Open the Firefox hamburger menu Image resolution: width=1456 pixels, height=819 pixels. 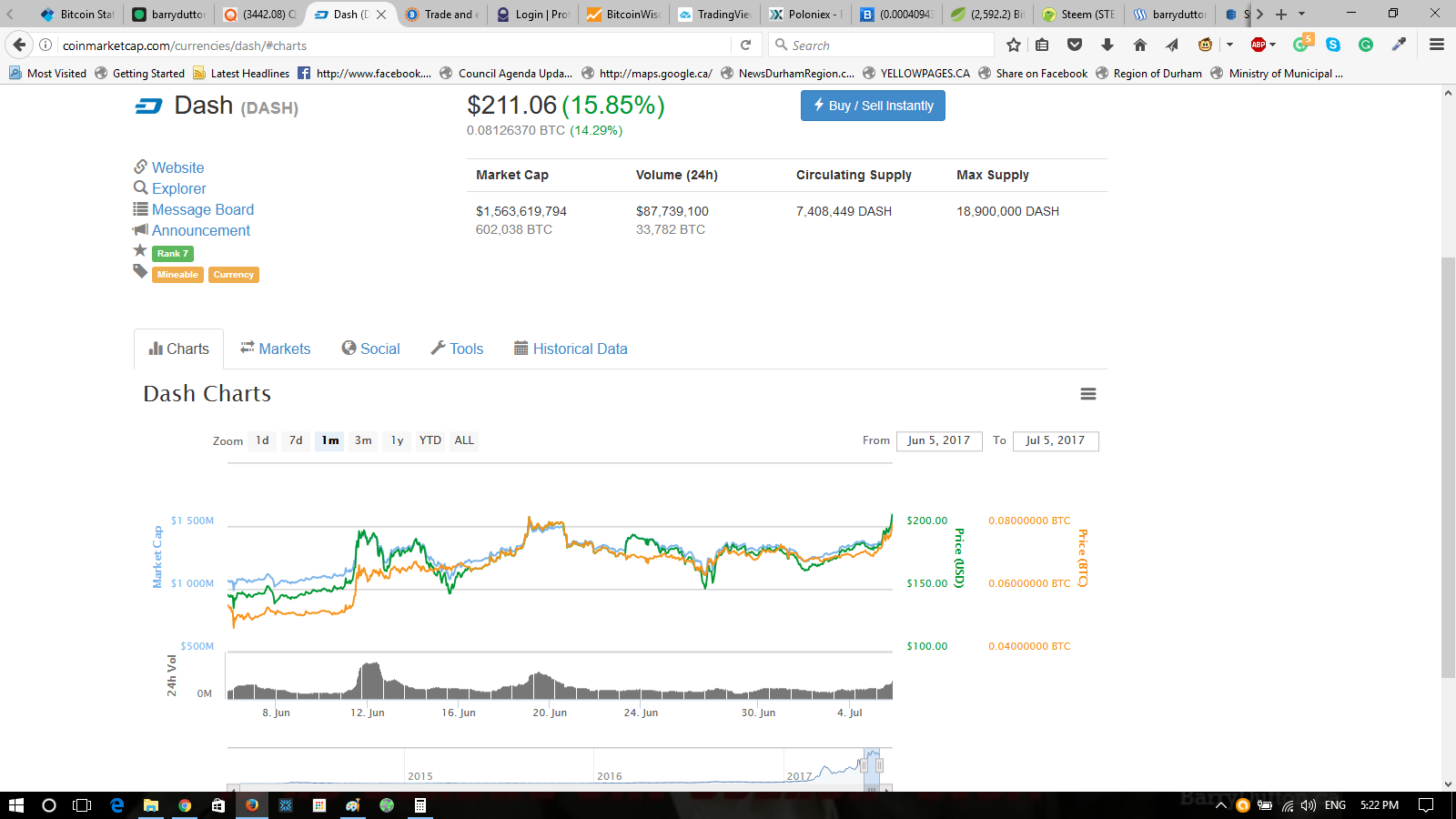coord(1437,45)
